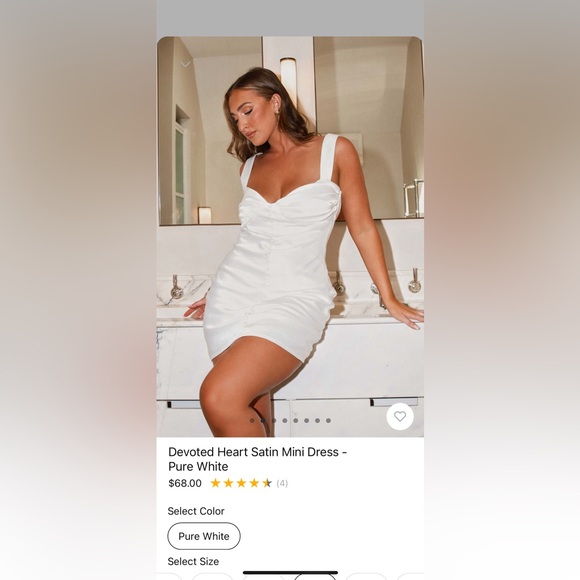Tap the half-filled fifth rating star
This screenshot has width=580, height=580.
[x=267, y=483]
